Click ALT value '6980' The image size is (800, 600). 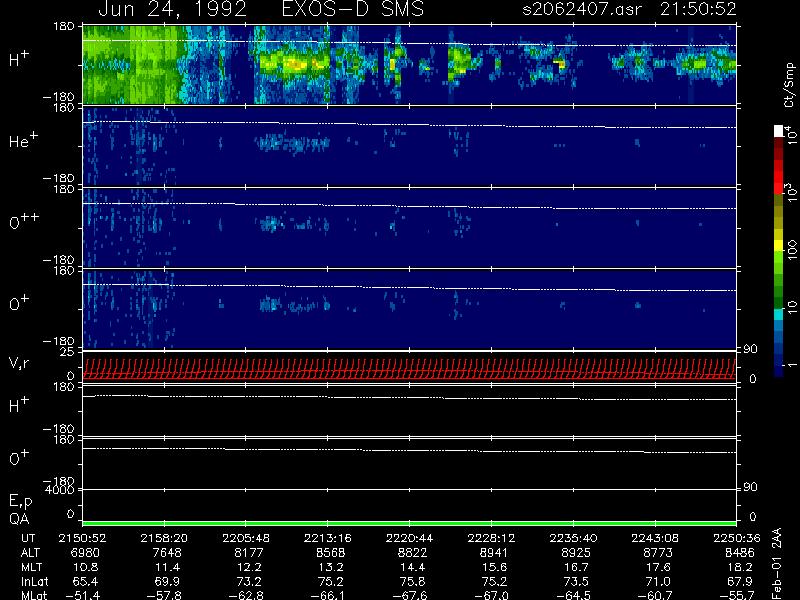85,553
